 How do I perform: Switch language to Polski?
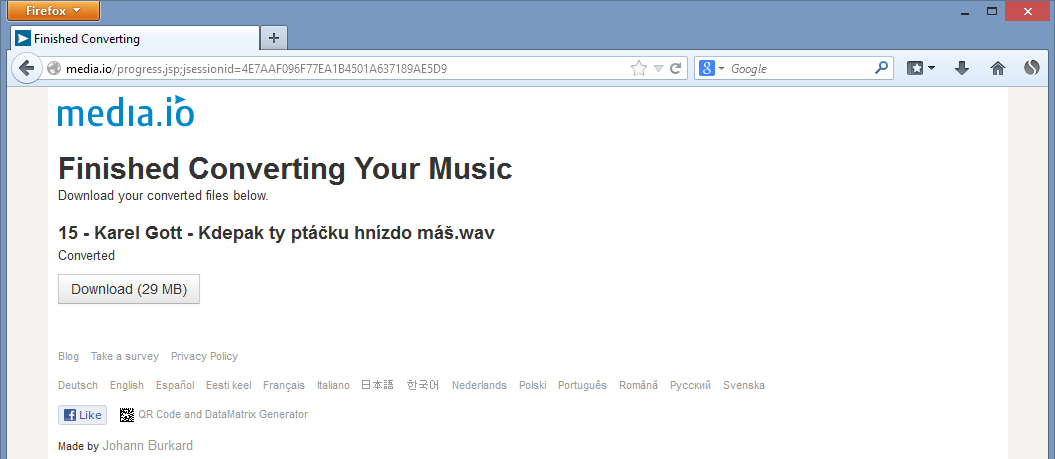tap(533, 385)
